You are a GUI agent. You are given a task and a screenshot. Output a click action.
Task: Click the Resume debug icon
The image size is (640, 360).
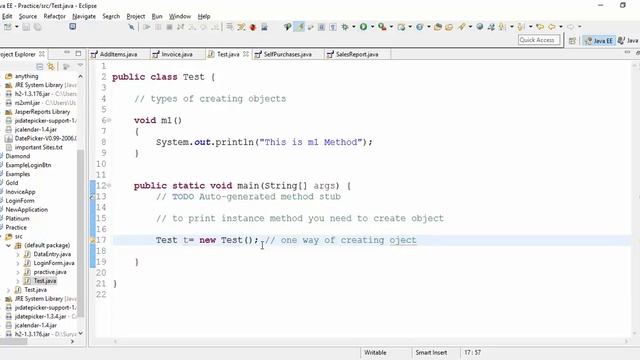(147, 27)
